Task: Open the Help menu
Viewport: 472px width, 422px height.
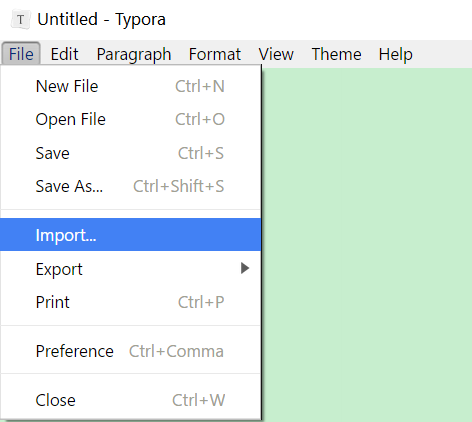Action: (x=395, y=54)
